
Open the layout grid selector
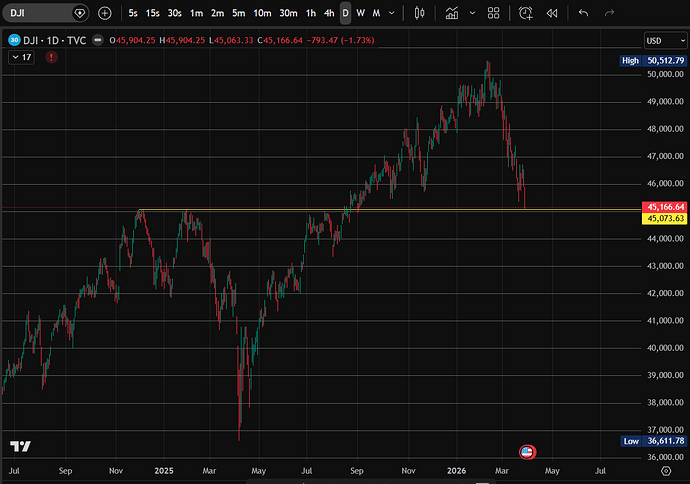coord(492,13)
